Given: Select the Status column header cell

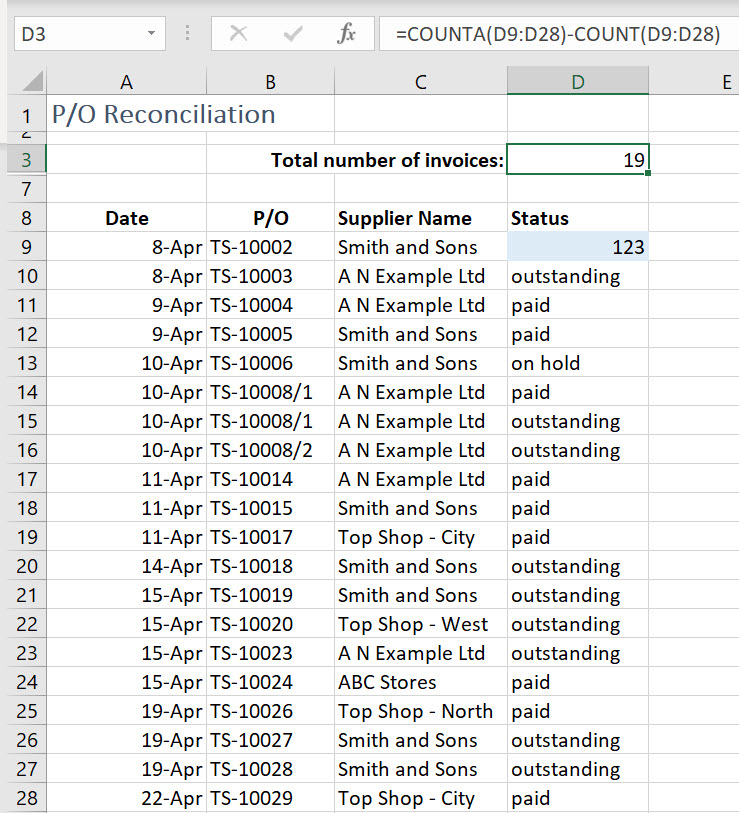Looking at the screenshot, I should [578, 218].
